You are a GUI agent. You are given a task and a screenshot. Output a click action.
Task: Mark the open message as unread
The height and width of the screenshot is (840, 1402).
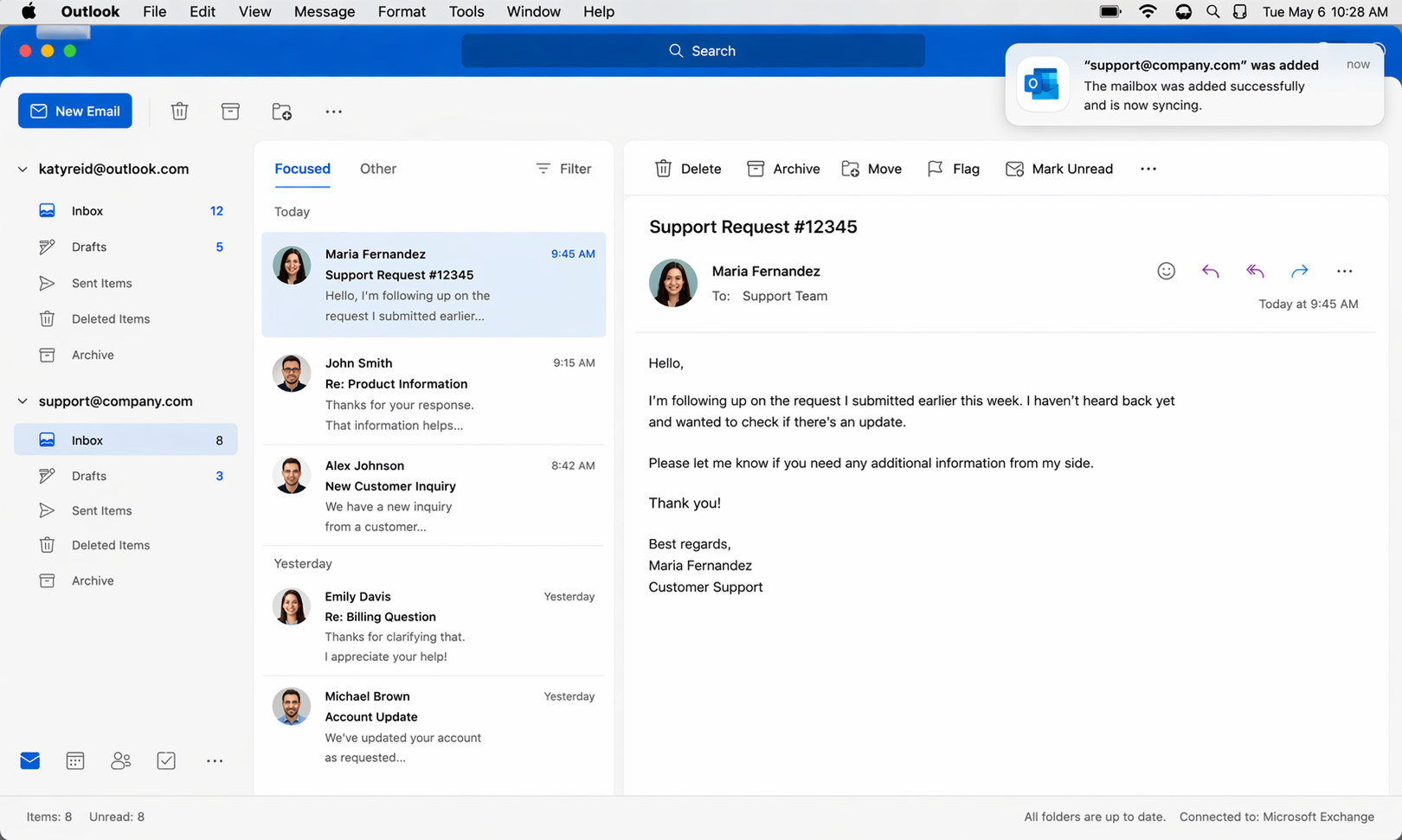pyautogui.click(x=1059, y=169)
